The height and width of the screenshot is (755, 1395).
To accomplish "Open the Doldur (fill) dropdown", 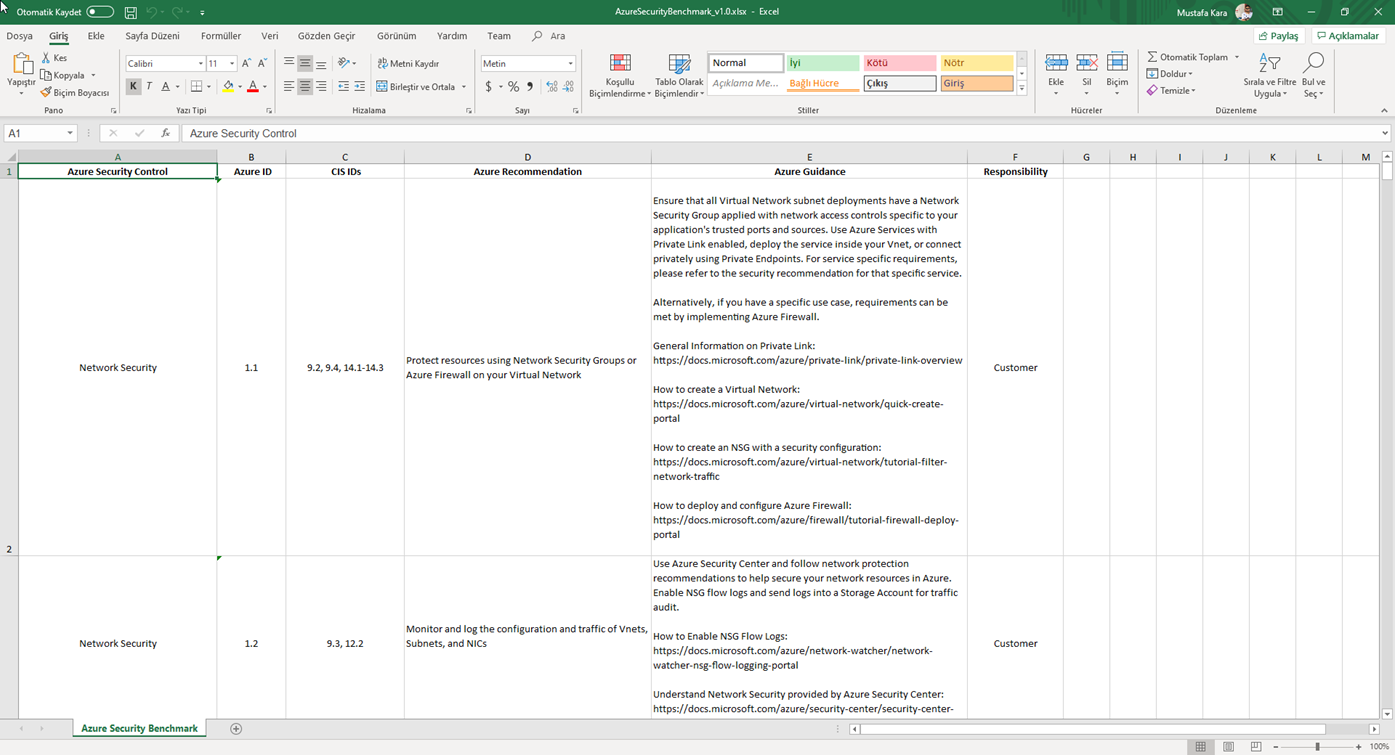I will (x=1170, y=74).
